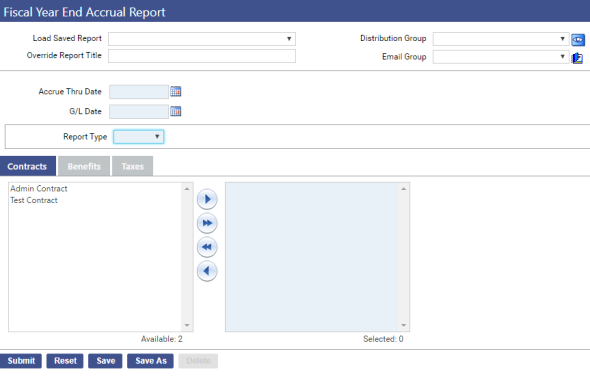Focus the Accrue Thru Date field
The width and height of the screenshot is (590, 378).
point(138,92)
